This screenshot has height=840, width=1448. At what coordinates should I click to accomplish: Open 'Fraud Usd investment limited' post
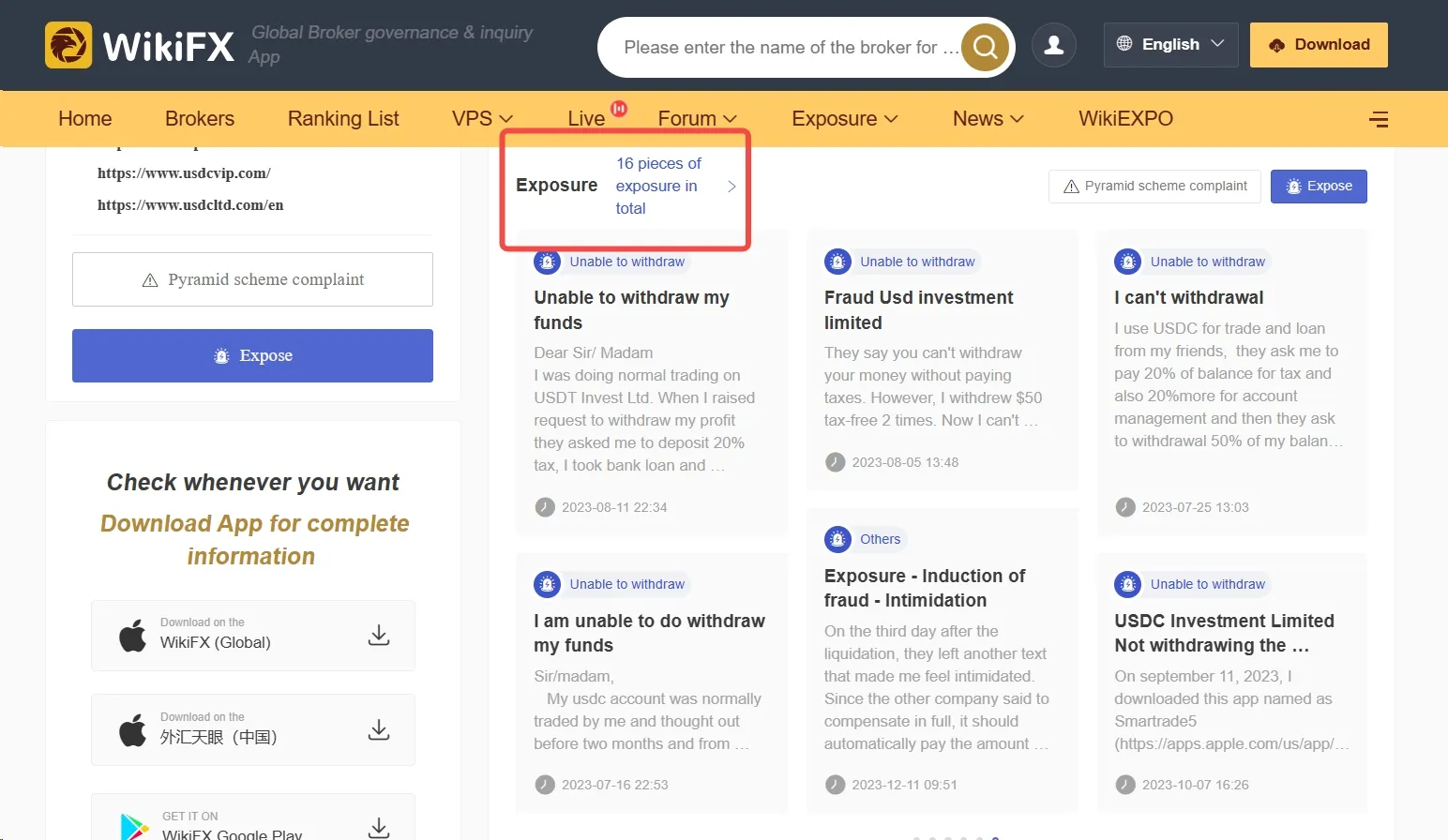click(919, 310)
